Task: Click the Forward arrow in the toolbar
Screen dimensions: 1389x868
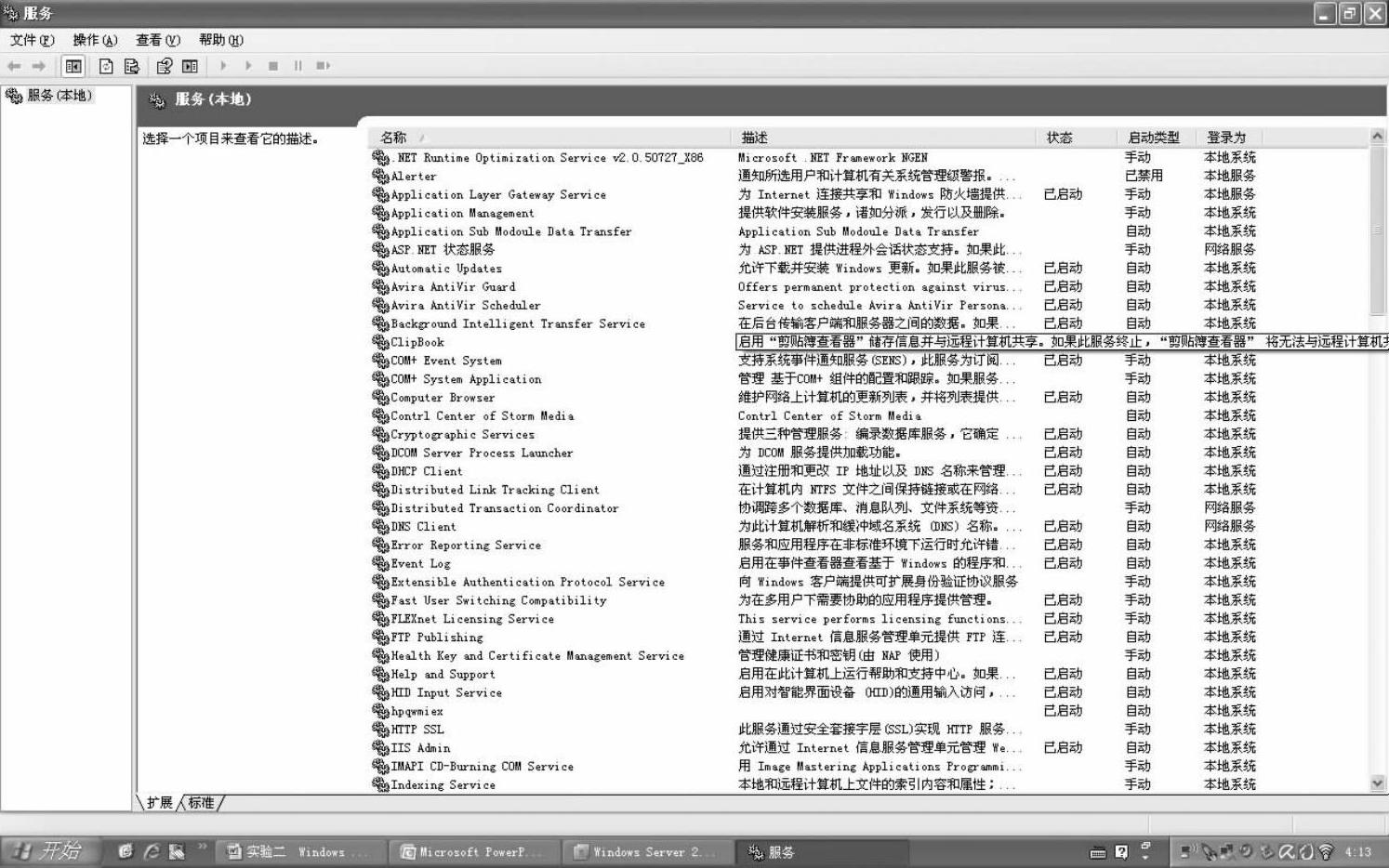Action: (39, 66)
